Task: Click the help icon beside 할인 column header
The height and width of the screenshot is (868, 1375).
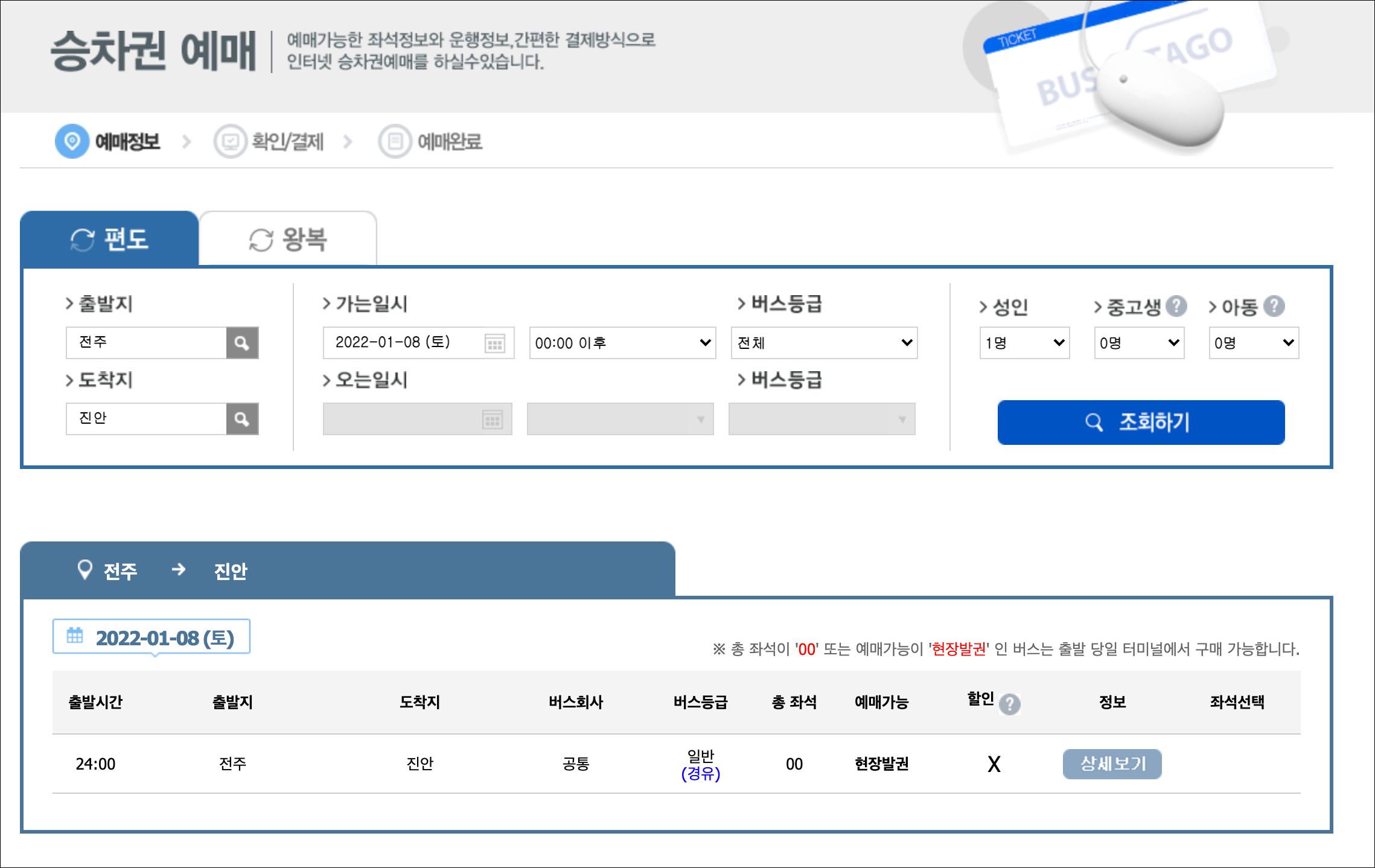Action: pyautogui.click(x=1009, y=704)
